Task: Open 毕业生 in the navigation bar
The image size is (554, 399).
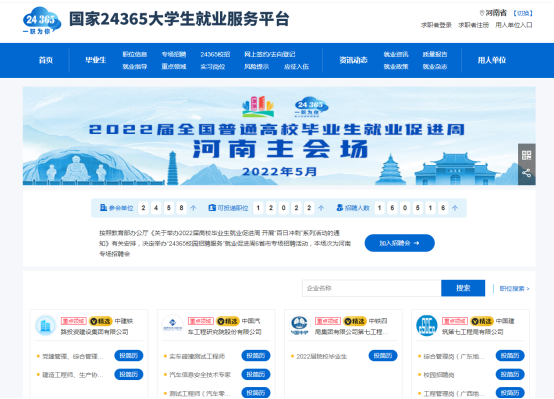Action: point(95,60)
